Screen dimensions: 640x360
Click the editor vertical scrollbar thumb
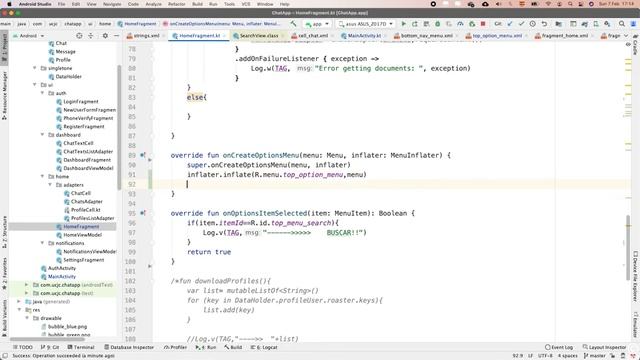628,247
